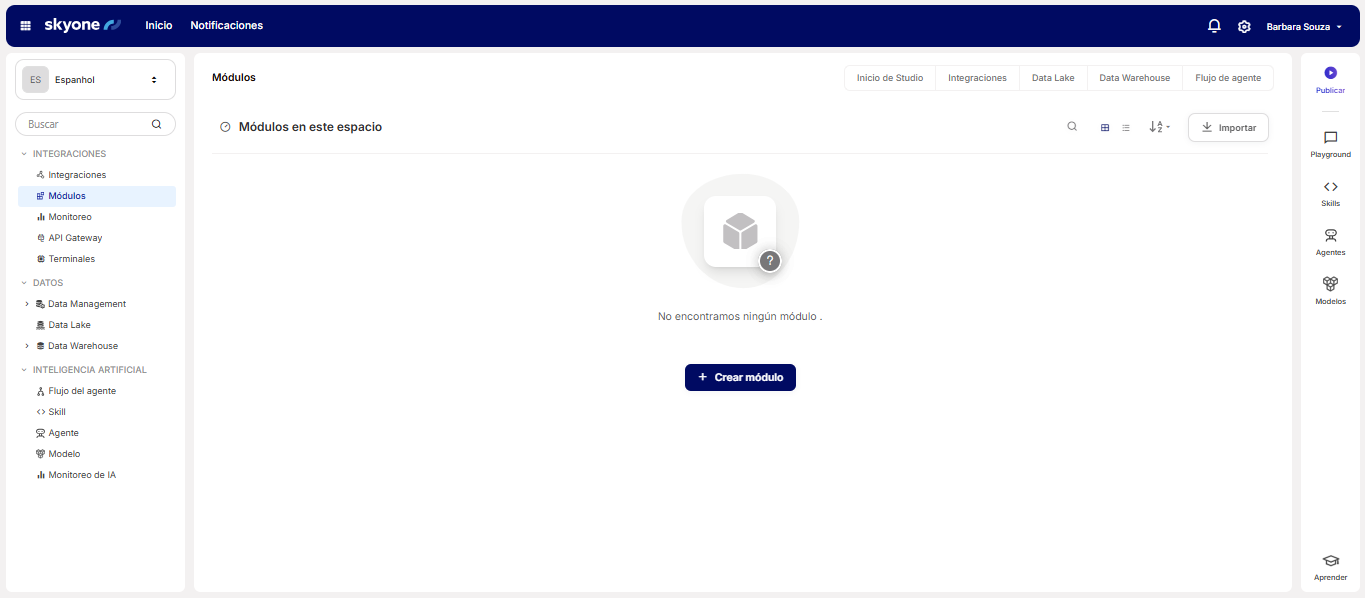Open the notifications bell icon
Screen dimensions: 1365x598
[1214, 26]
